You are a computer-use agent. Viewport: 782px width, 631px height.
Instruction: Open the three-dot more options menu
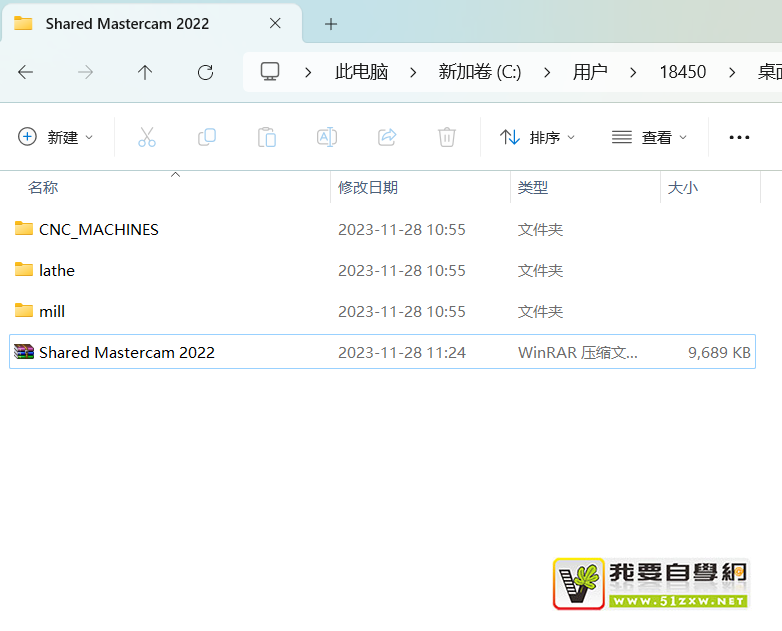pyautogui.click(x=739, y=137)
